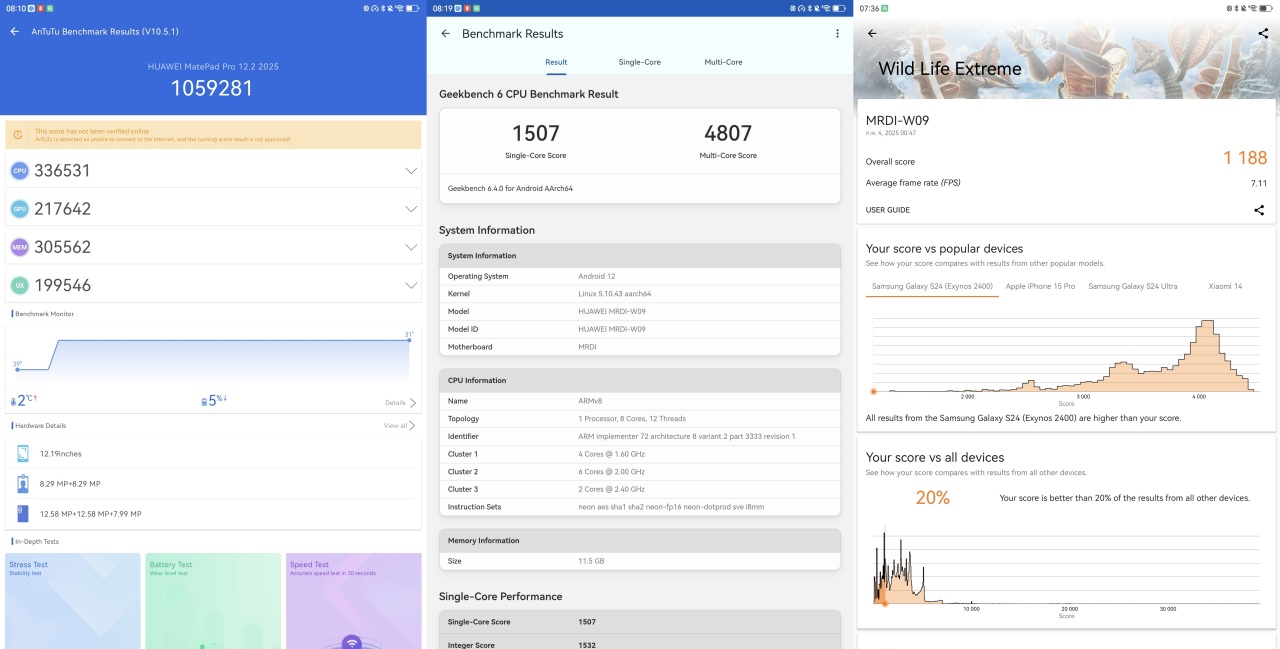Tap the Operating System value Android 12
The width and height of the screenshot is (1280, 649).
599,276
